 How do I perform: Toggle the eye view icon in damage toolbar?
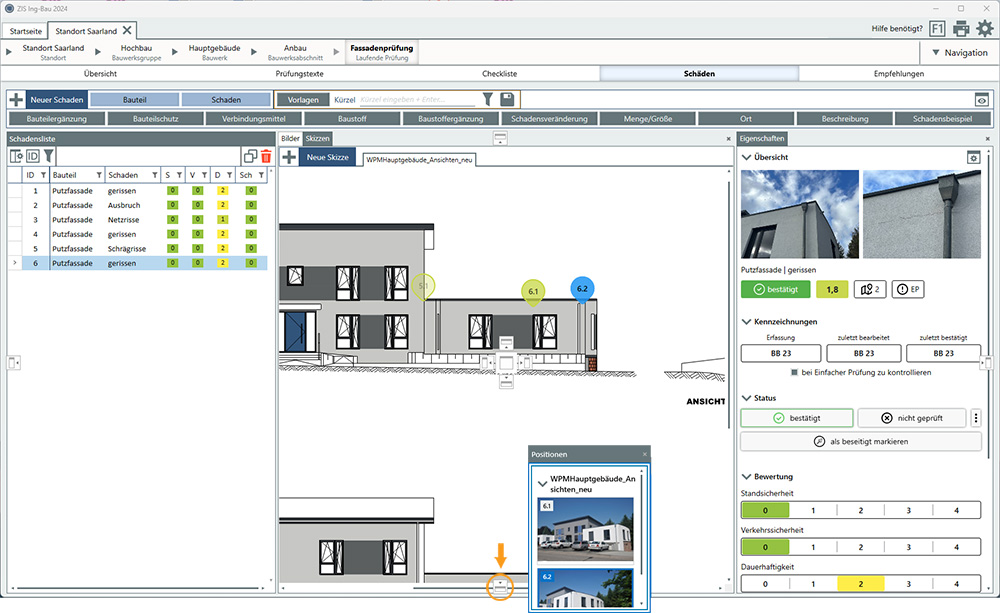tap(982, 100)
